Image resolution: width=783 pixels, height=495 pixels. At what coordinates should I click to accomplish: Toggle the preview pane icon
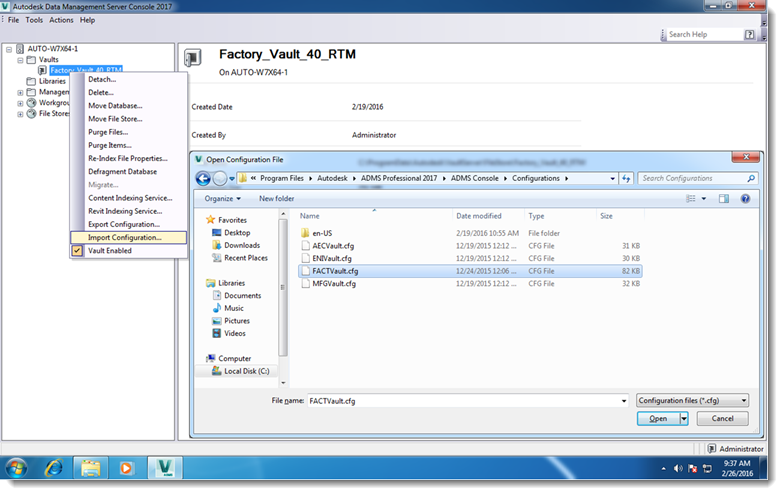tap(724, 199)
